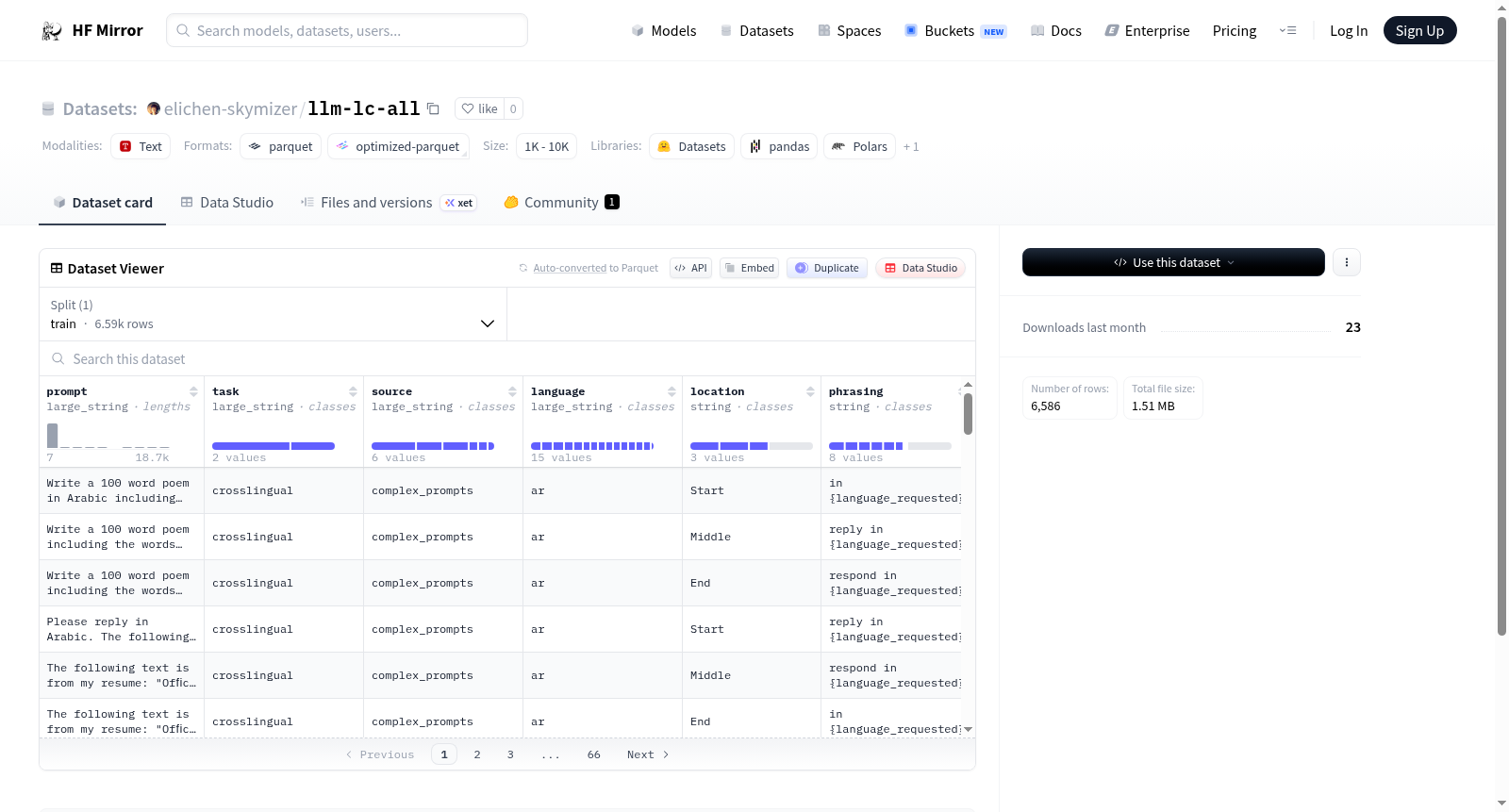
Task: Click the task column distribution bar
Action: point(274,446)
